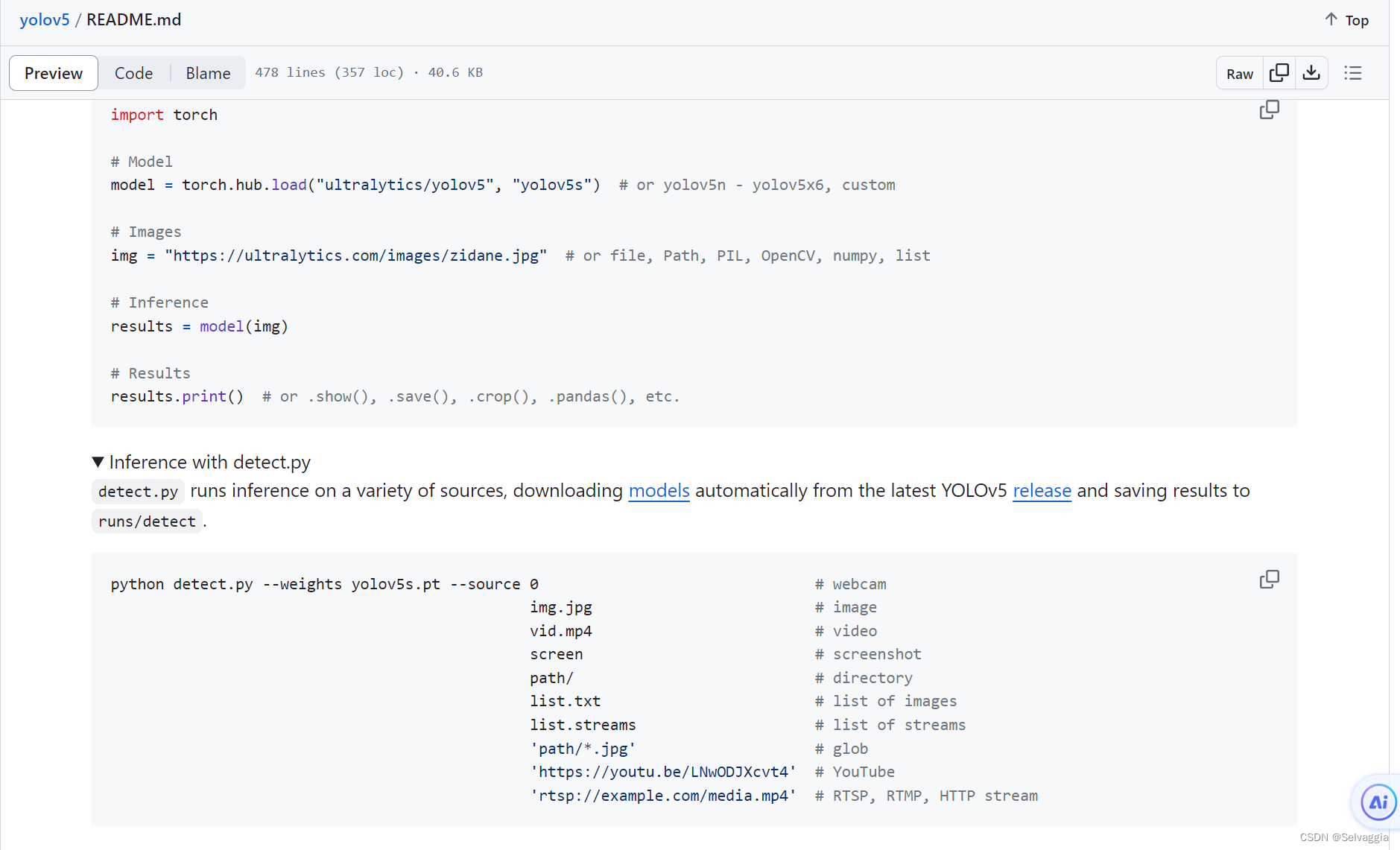1400x850 pixels.
Task: Click the 'screen' source option
Action: pos(557,654)
